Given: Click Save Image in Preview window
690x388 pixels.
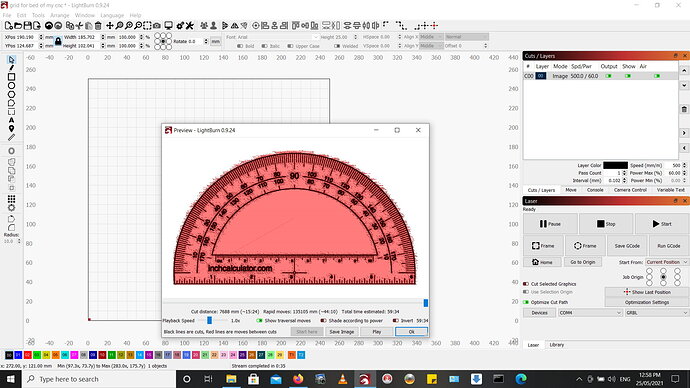Looking at the screenshot, I should pos(341,332).
